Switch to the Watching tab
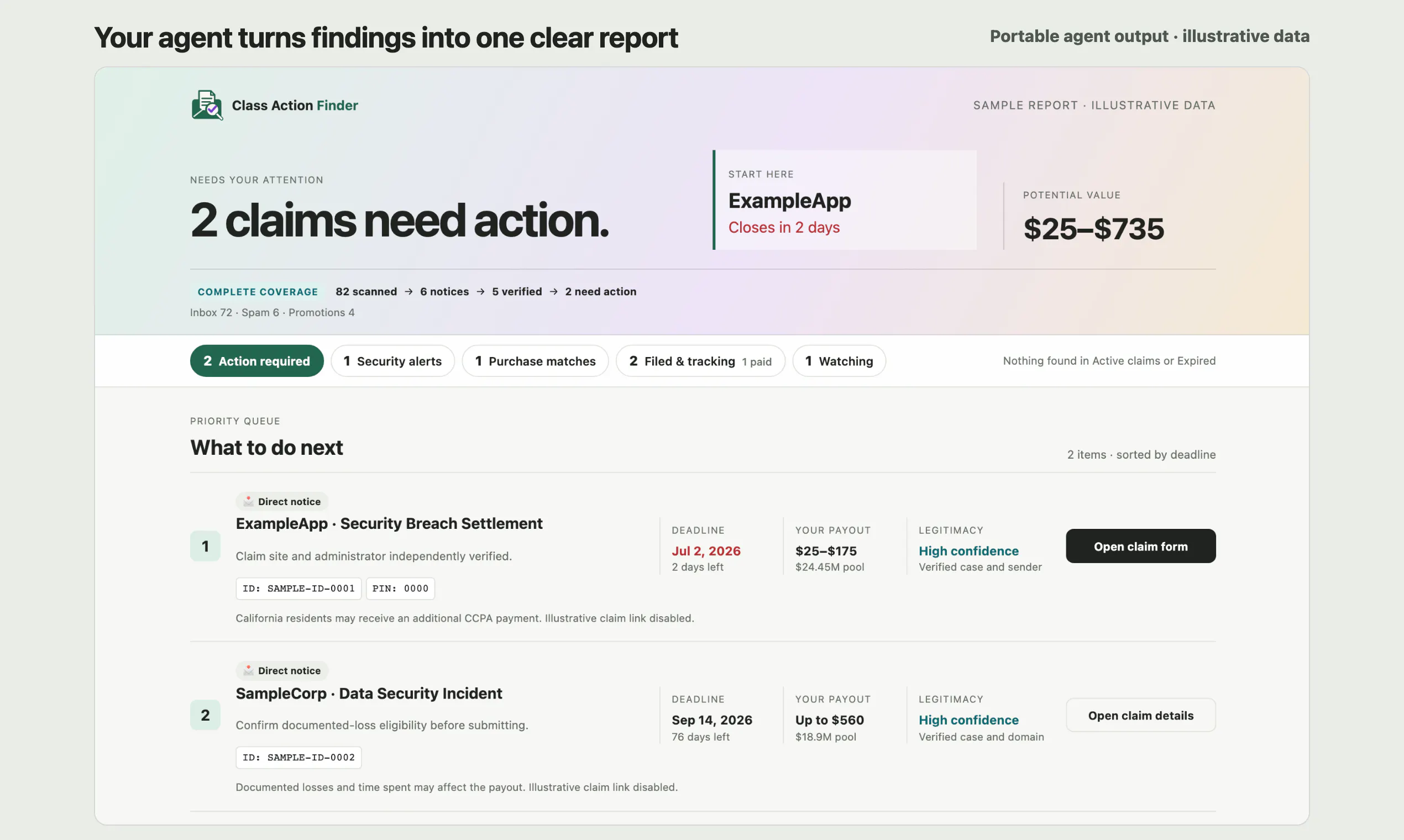Viewport: 1404px width, 840px height. pos(839,360)
